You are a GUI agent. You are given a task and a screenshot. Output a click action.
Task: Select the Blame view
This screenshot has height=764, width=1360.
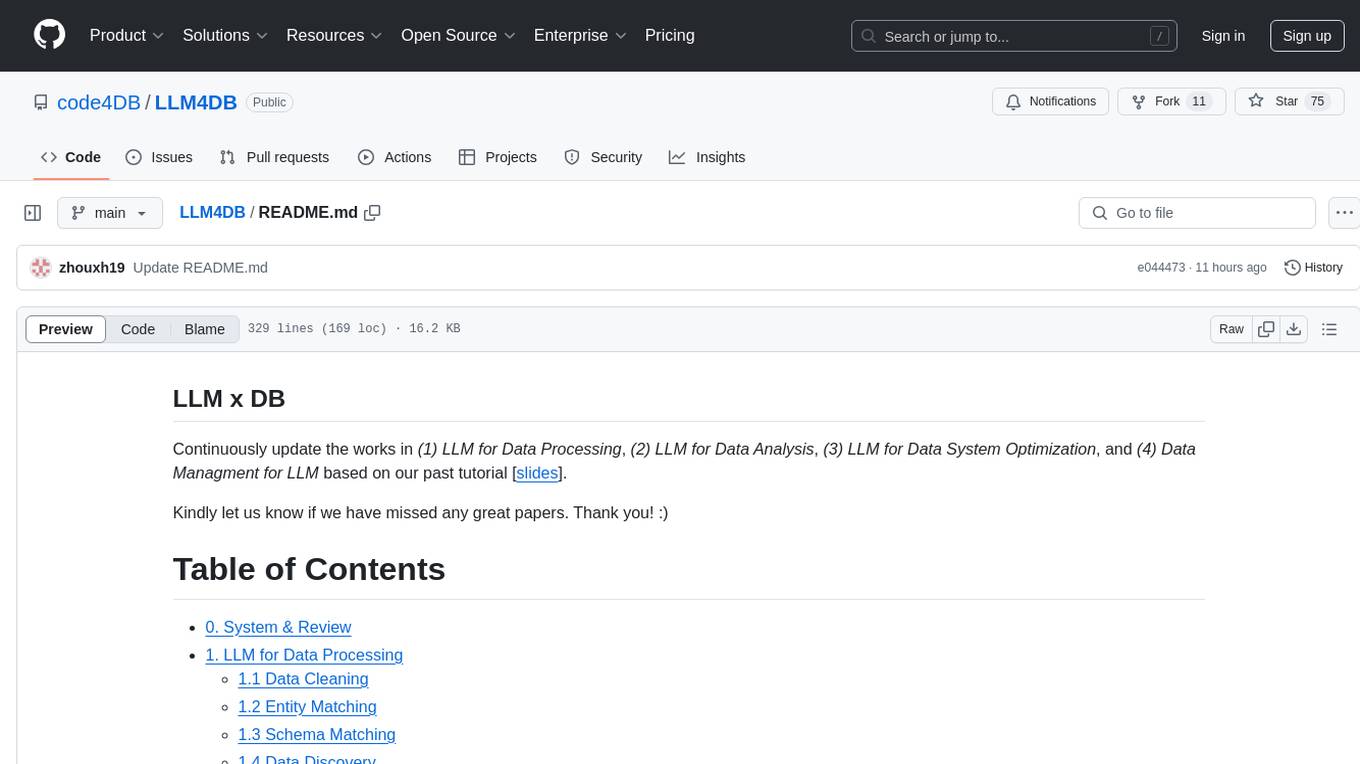click(205, 329)
